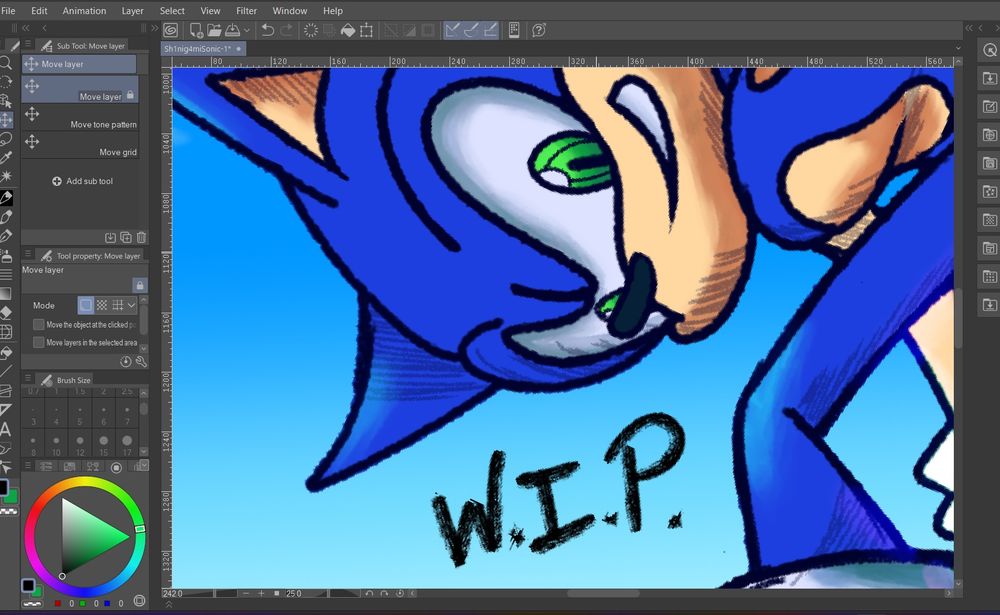
Task: Open the Edit menu
Action: (x=39, y=11)
